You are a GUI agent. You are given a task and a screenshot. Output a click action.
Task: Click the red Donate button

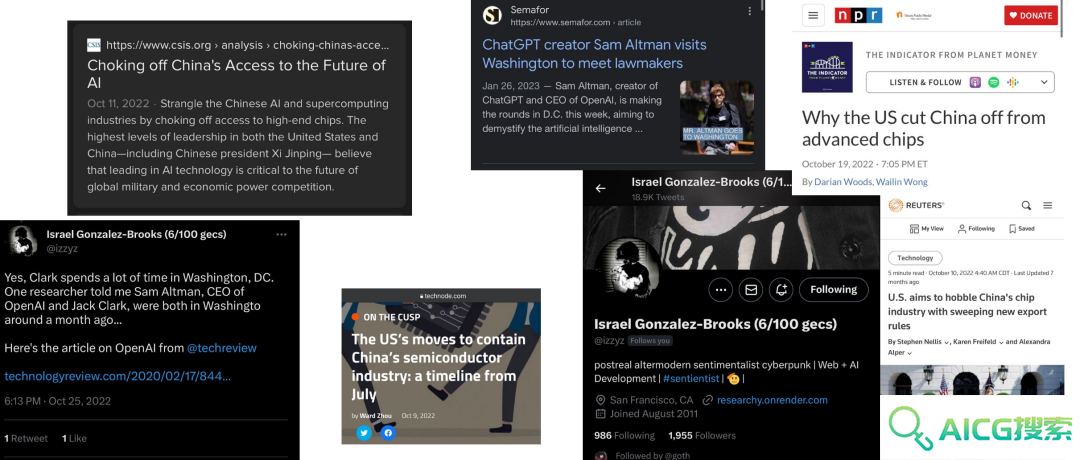coord(1030,15)
